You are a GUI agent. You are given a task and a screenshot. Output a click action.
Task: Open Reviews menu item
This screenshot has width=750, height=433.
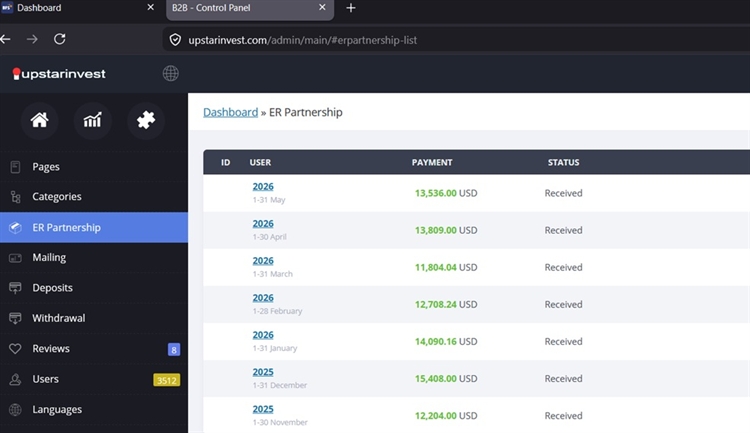point(94,348)
